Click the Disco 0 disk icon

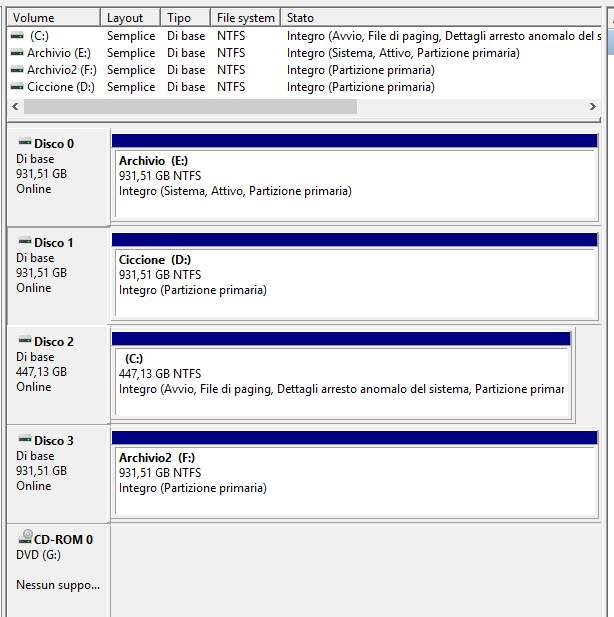point(24,143)
